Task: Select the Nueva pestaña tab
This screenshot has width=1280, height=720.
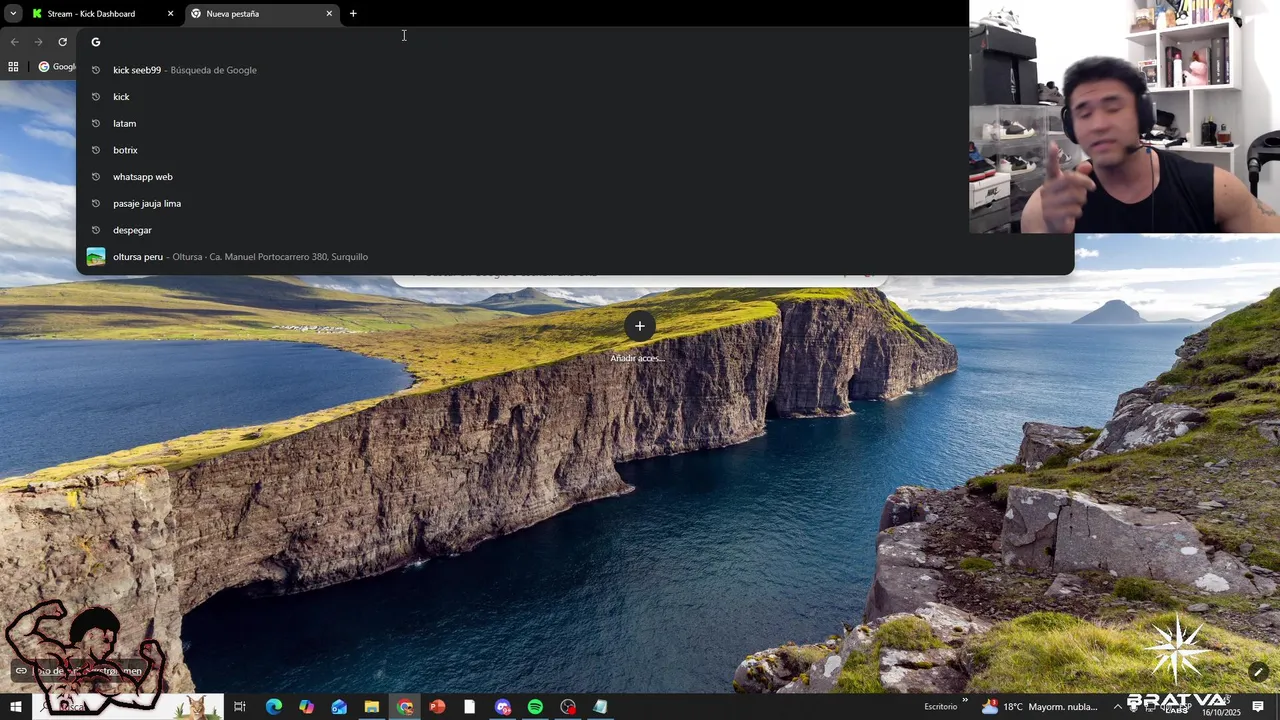Action: click(262, 14)
